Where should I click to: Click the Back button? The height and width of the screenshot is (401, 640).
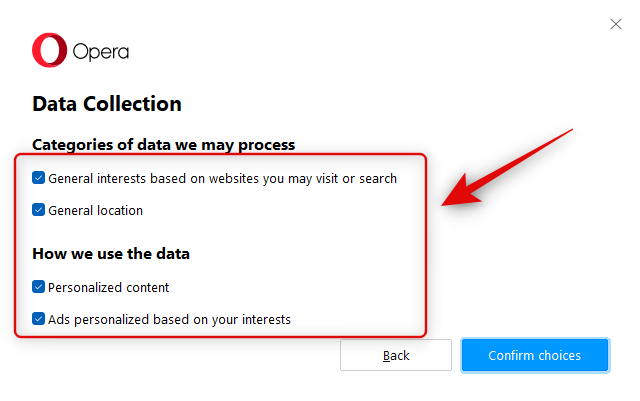click(x=396, y=355)
